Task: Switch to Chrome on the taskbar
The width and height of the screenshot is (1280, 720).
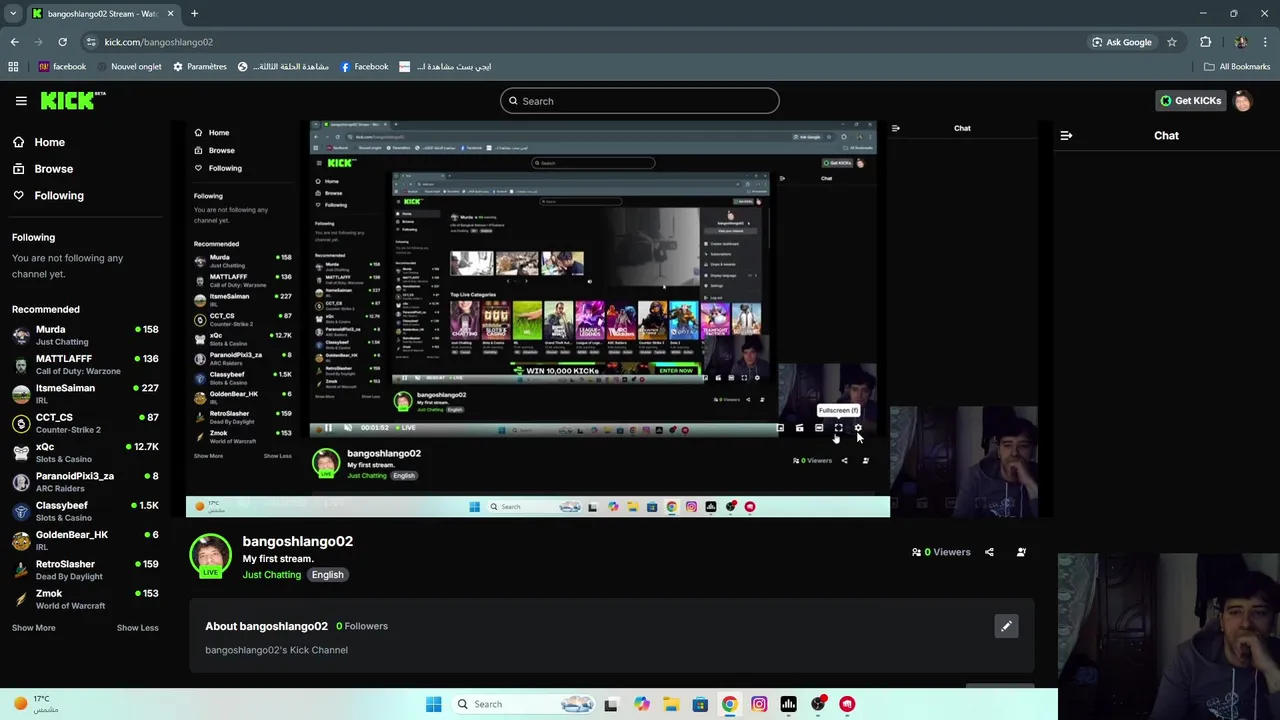Action: tap(730, 704)
